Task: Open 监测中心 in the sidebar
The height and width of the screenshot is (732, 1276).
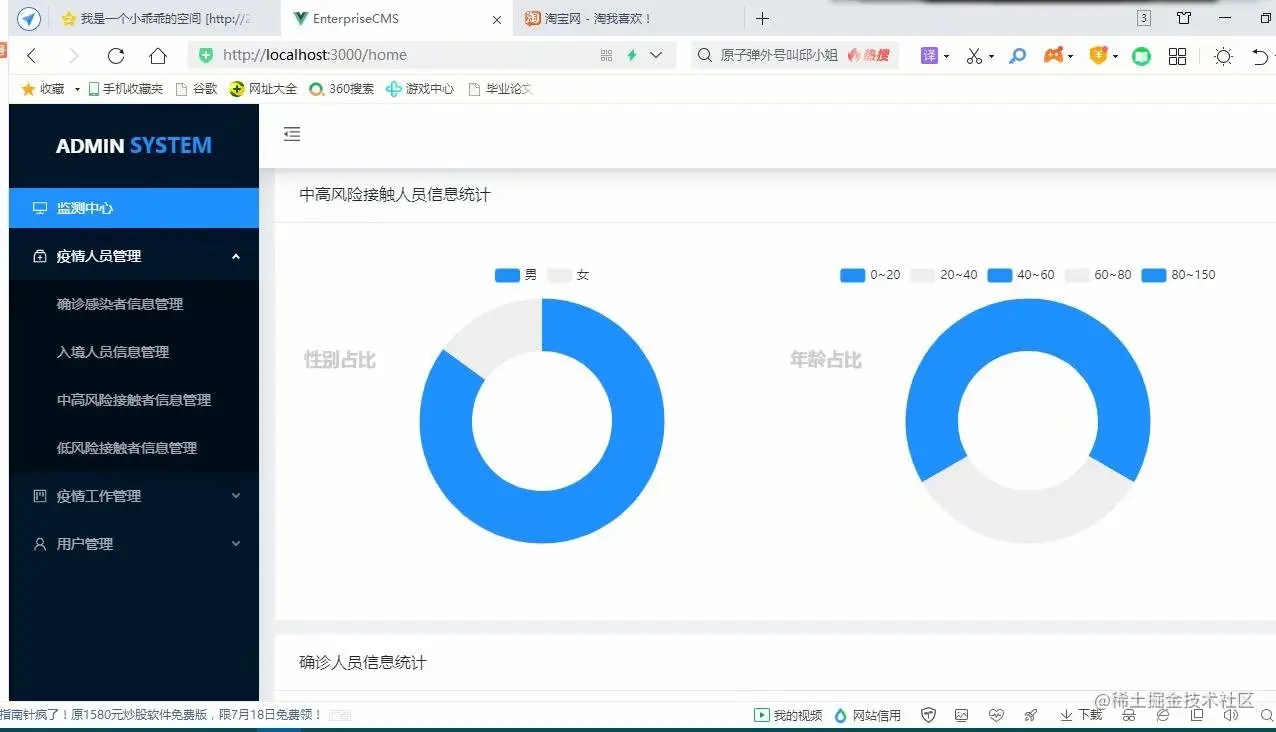Action: click(x=134, y=208)
